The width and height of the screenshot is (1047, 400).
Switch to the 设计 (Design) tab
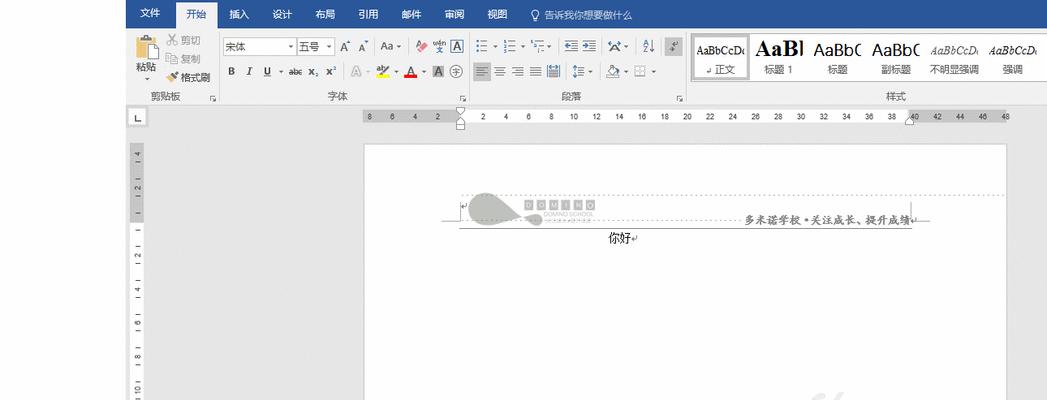coord(282,14)
